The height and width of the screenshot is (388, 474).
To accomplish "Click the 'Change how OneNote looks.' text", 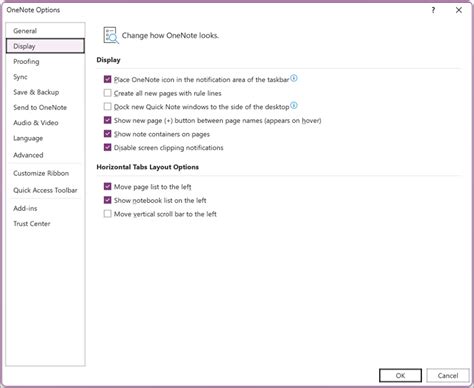I will click(x=170, y=36).
